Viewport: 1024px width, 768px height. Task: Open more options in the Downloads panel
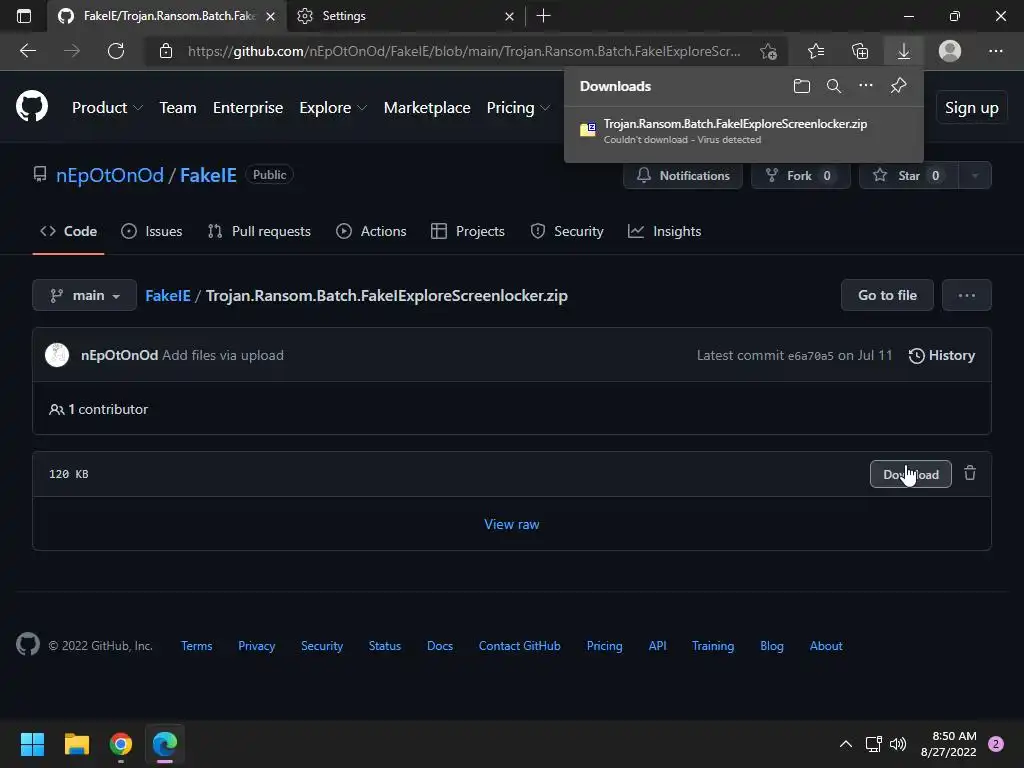(865, 86)
